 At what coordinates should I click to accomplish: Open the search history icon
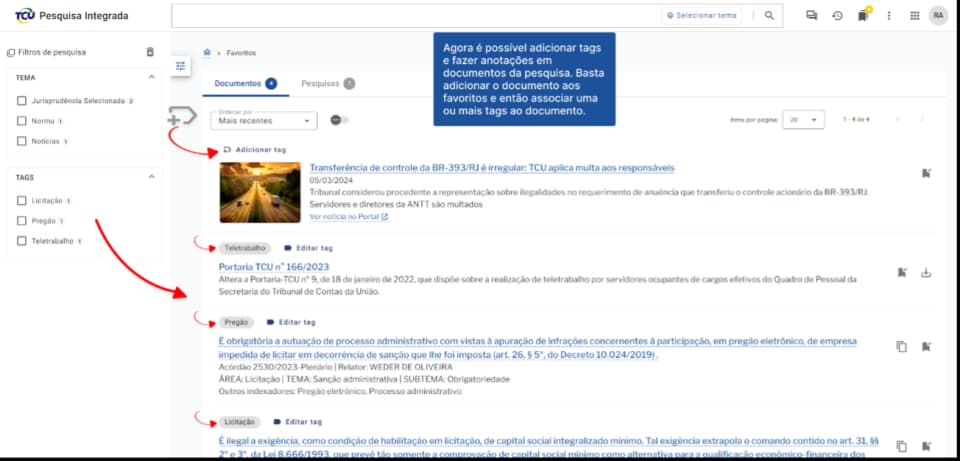tap(837, 15)
